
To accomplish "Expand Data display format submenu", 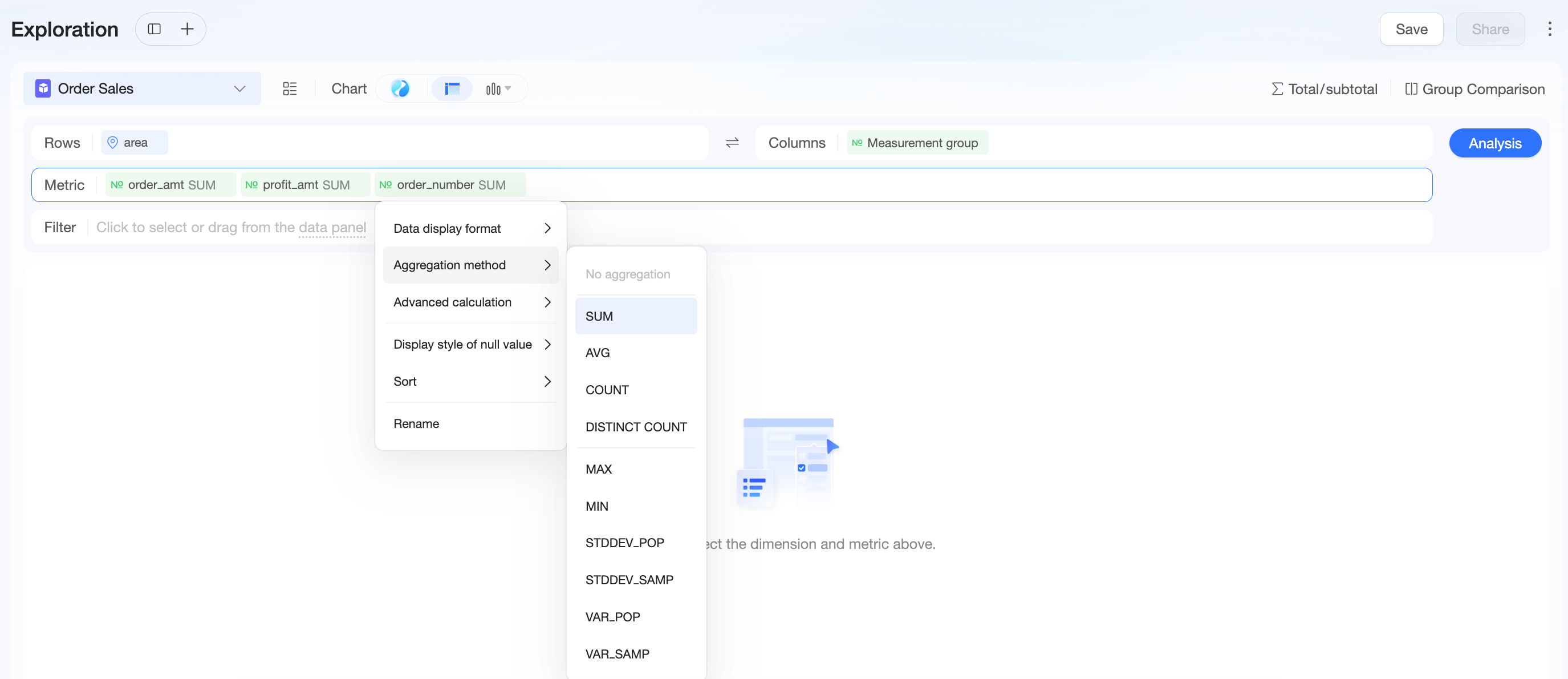I will click(x=471, y=228).
